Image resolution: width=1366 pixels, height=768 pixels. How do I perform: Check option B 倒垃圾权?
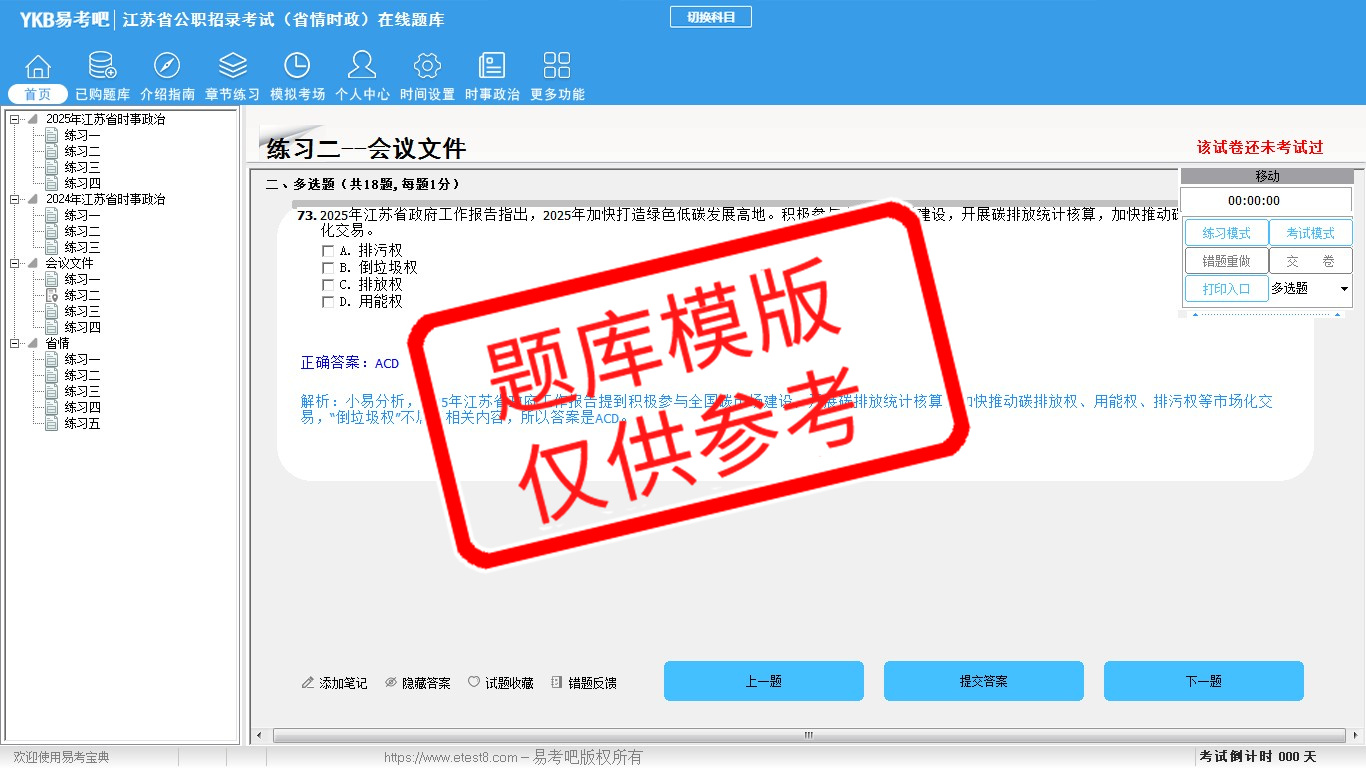[328, 268]
